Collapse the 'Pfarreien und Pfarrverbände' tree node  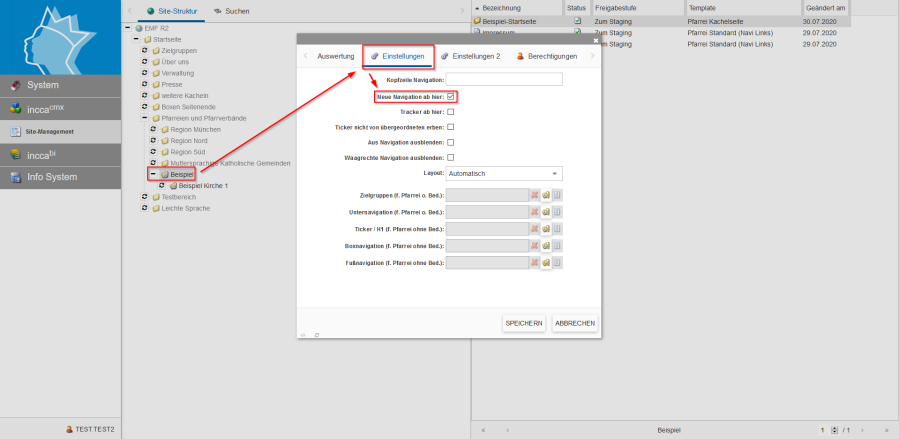pos(144,118)
